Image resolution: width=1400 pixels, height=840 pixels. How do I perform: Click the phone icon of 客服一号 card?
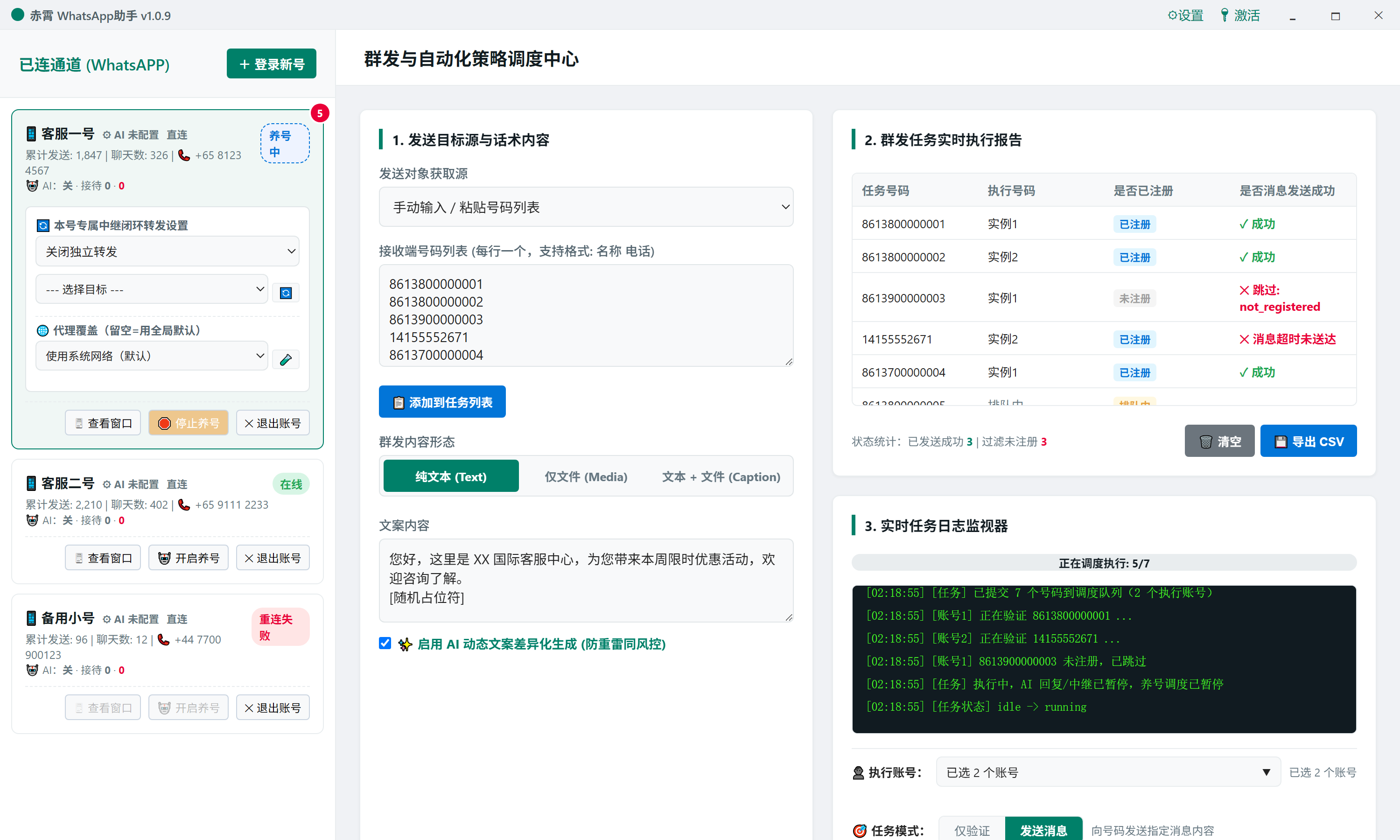pyautogui.click(x=32, y=134)
